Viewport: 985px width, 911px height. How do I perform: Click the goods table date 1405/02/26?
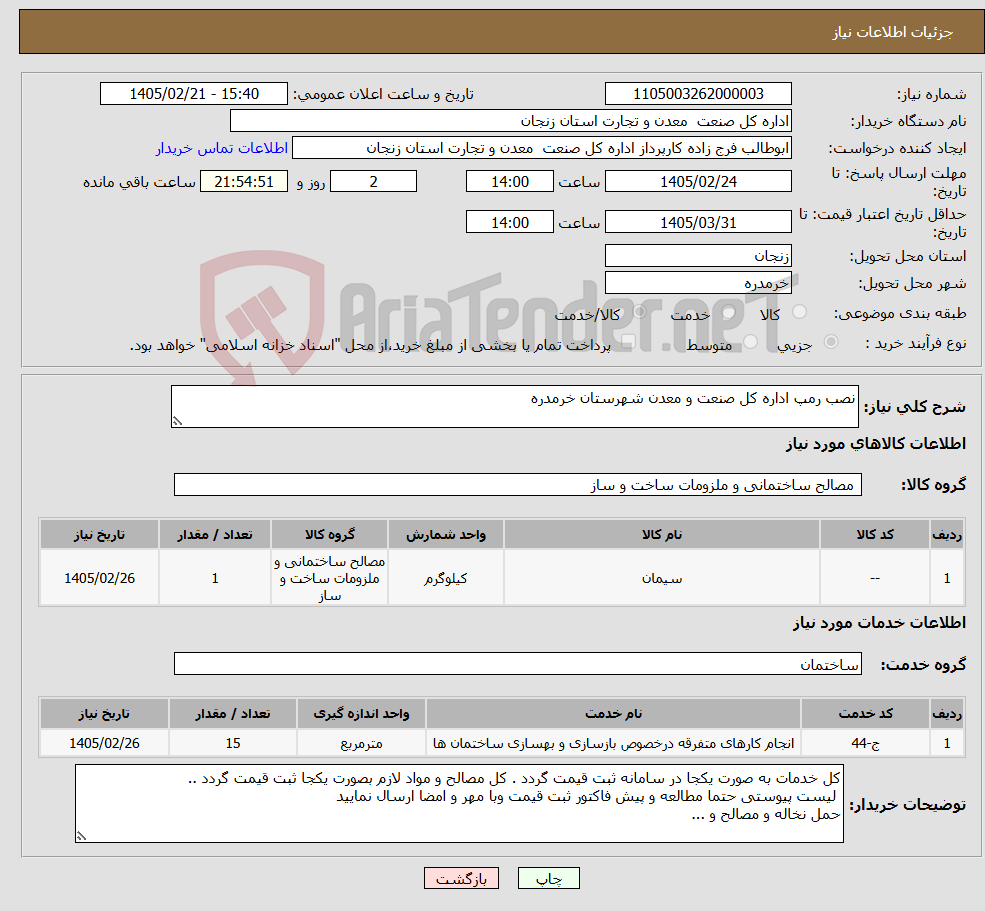[x=99, y=578]
